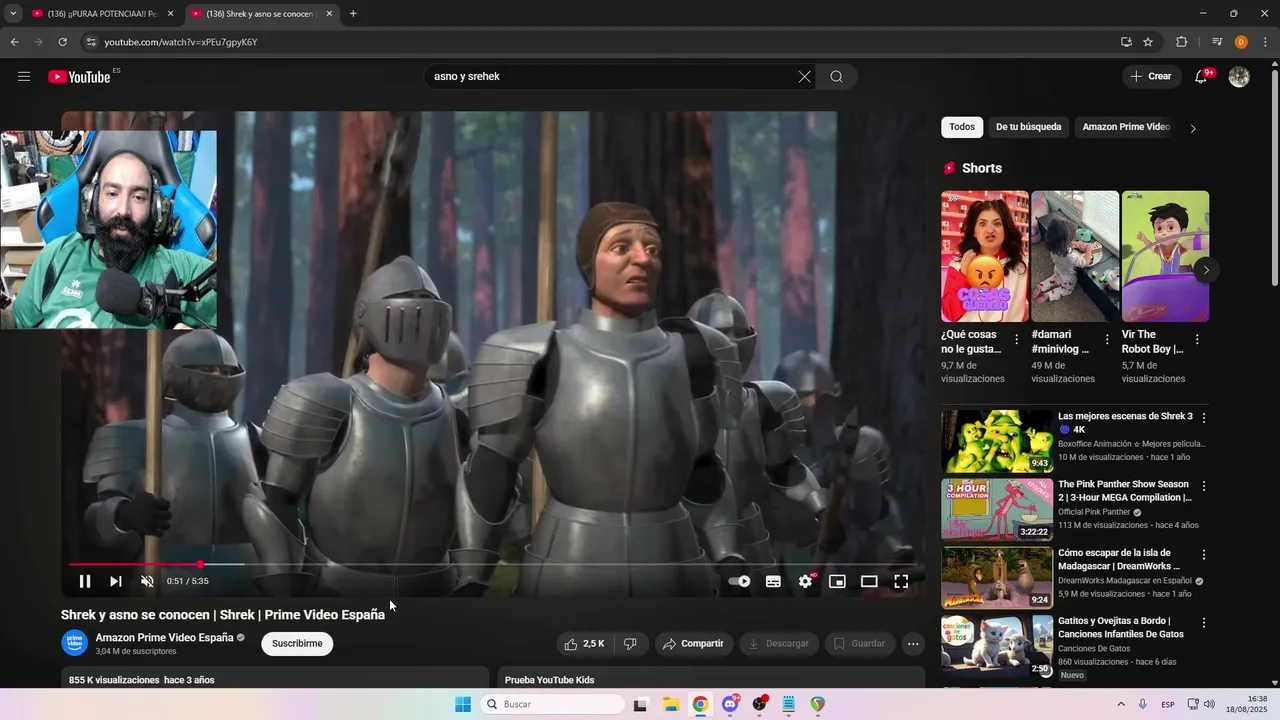The image size is (1280, 720).
Task: Open YouTube notifications bell
Action: pos(1201,77)
